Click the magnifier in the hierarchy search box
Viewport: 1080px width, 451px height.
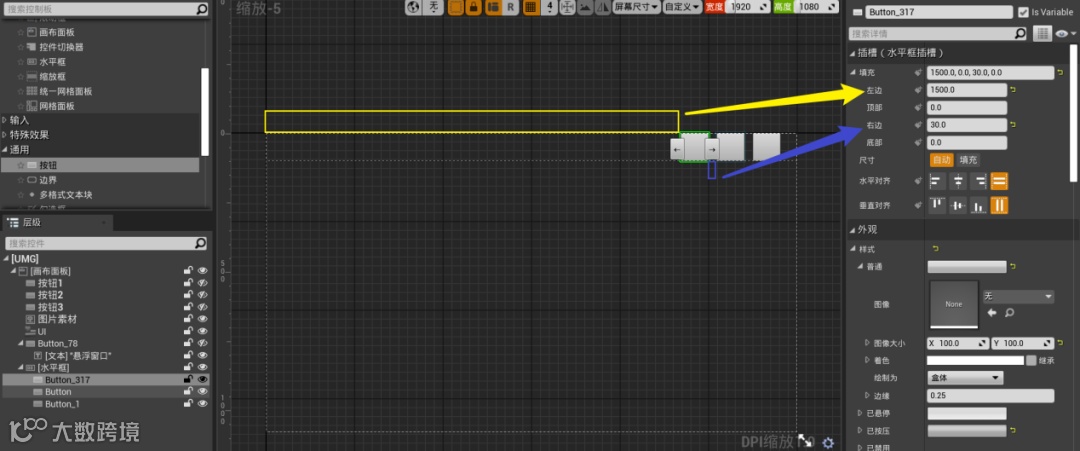[200, 243]
